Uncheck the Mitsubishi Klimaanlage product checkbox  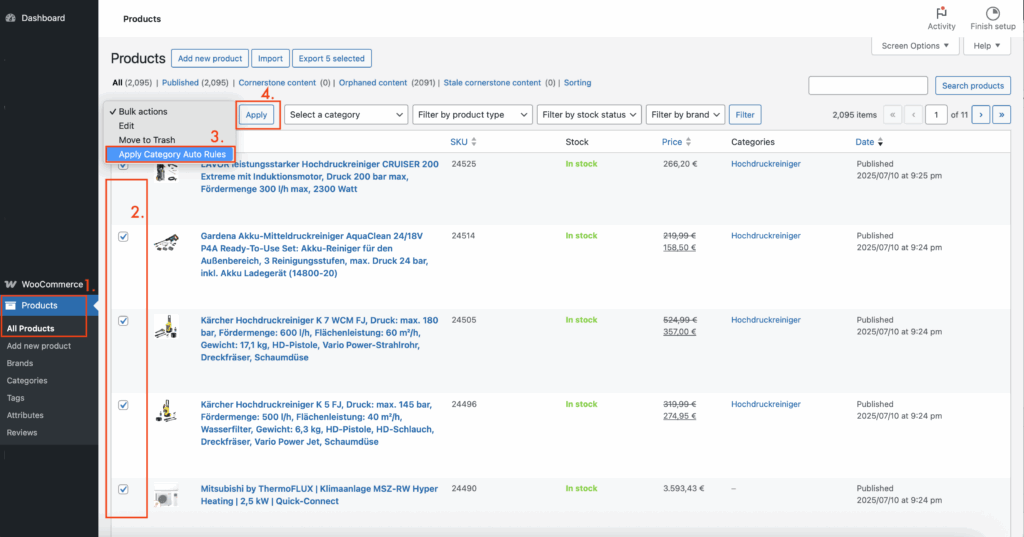click(x=123, y=489)
